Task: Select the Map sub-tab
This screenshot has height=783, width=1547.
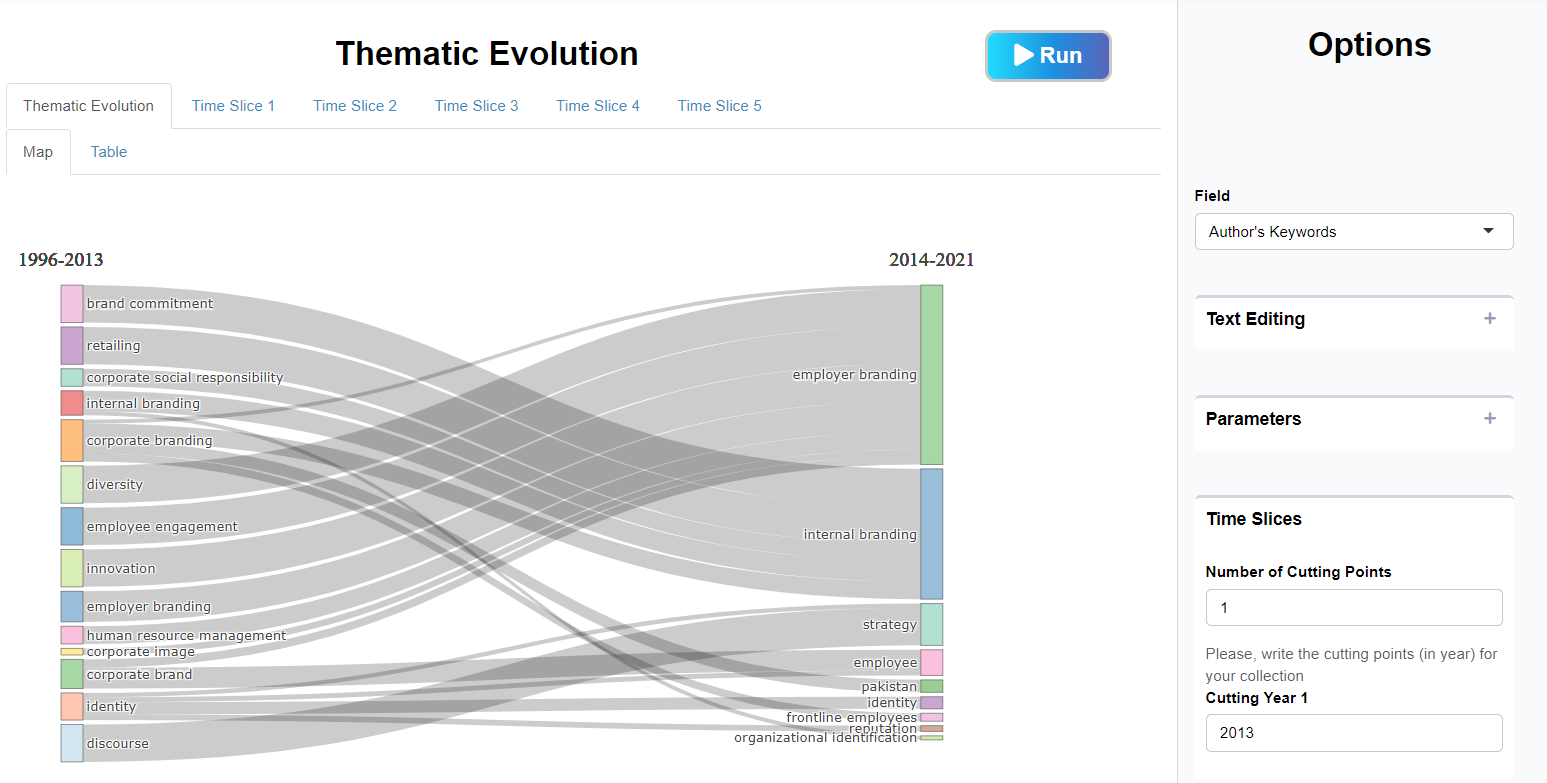Action: point(38,152)
